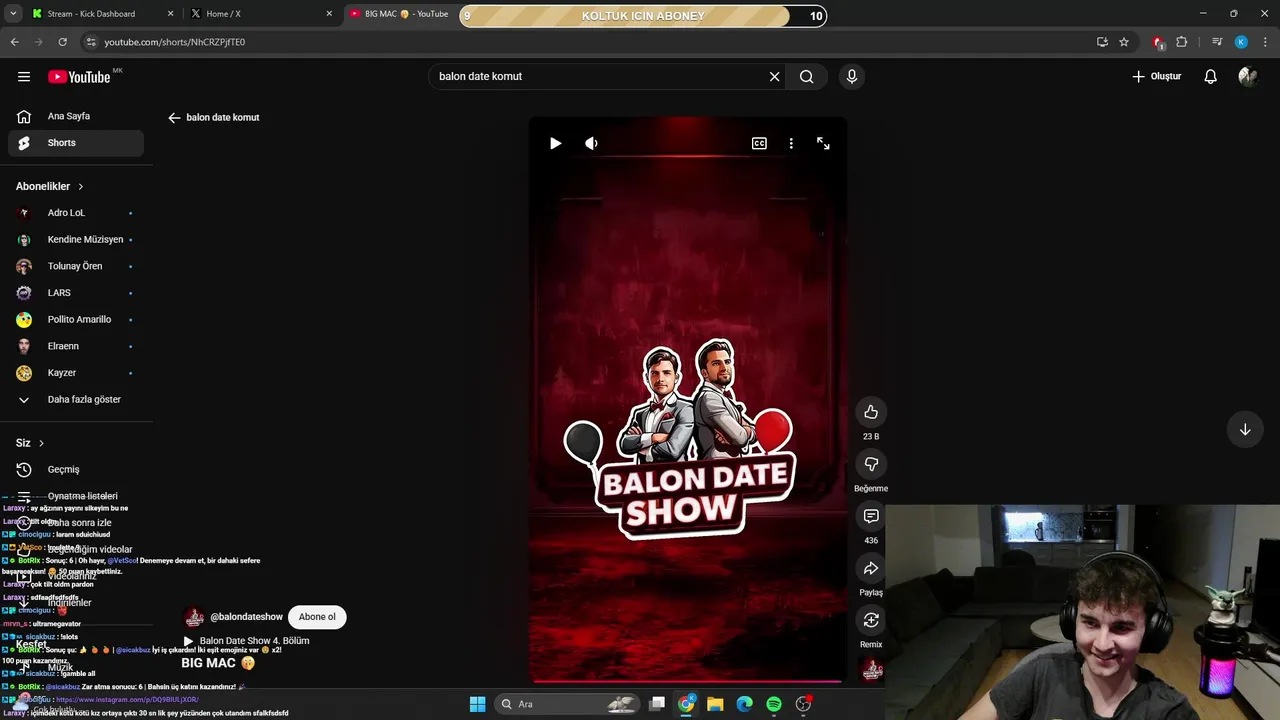Share the Short via Paylaş

[x=871, y=568]
